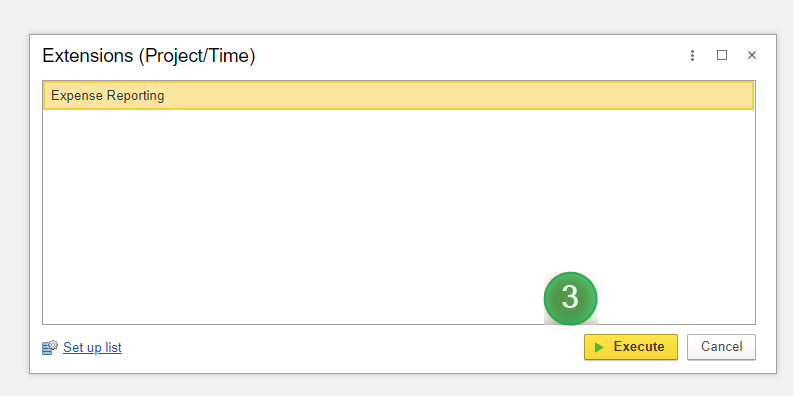
Task: Click the Extensions (Project/Time) title text
Action: [x=148, y=56]
